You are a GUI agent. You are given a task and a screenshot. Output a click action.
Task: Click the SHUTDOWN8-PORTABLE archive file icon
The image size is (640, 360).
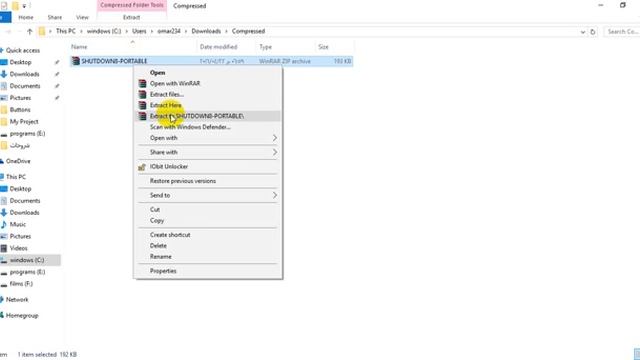point(76,61)
